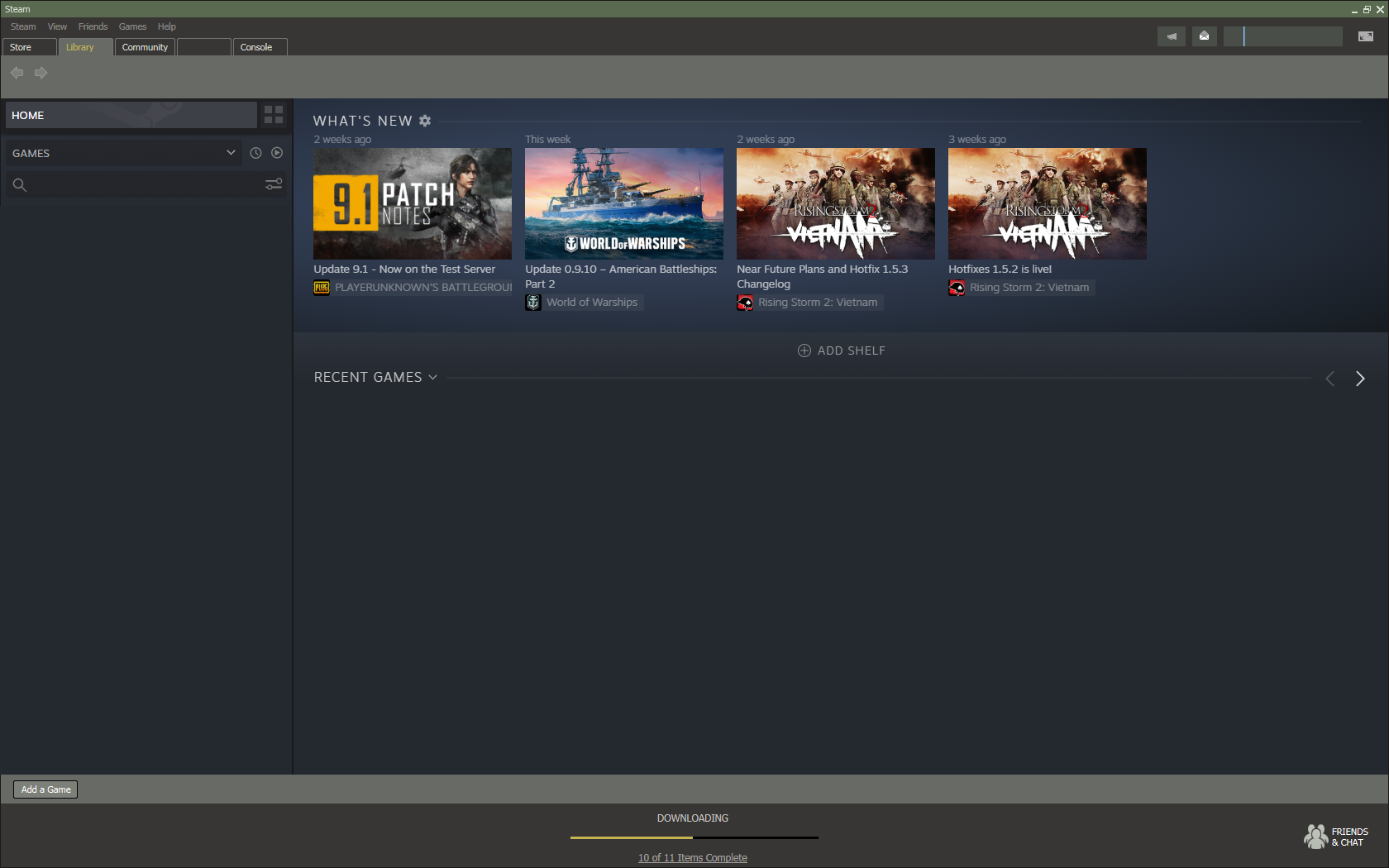Click World of Warships game icon

(533, 303)
